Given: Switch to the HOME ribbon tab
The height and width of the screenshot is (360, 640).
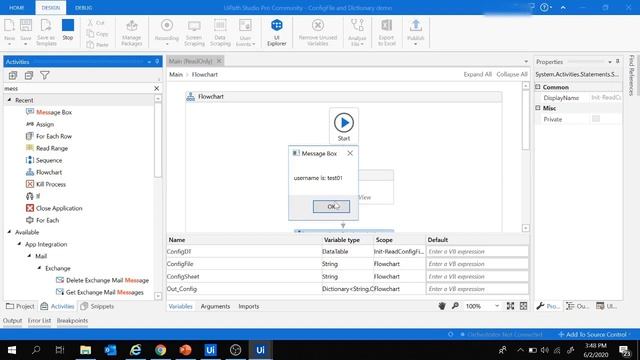Looking at the screenshot, I should 17,8.
